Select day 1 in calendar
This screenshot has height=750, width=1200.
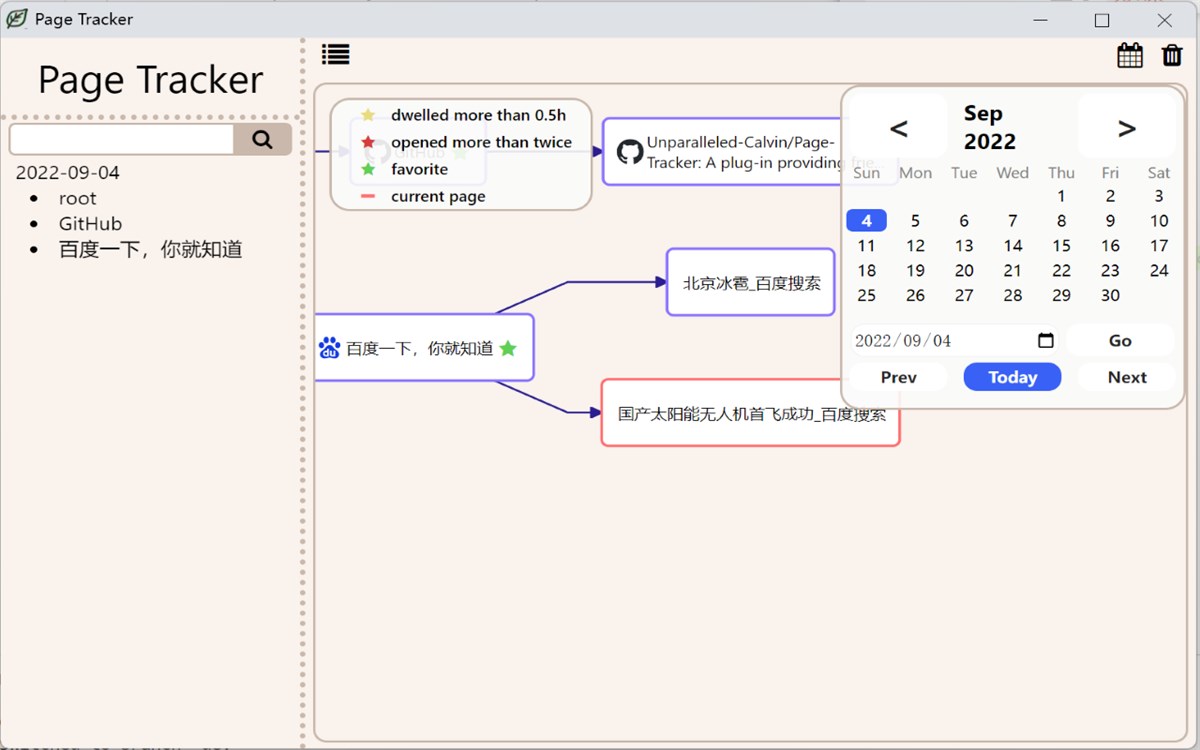click(x=1062, y=196)
